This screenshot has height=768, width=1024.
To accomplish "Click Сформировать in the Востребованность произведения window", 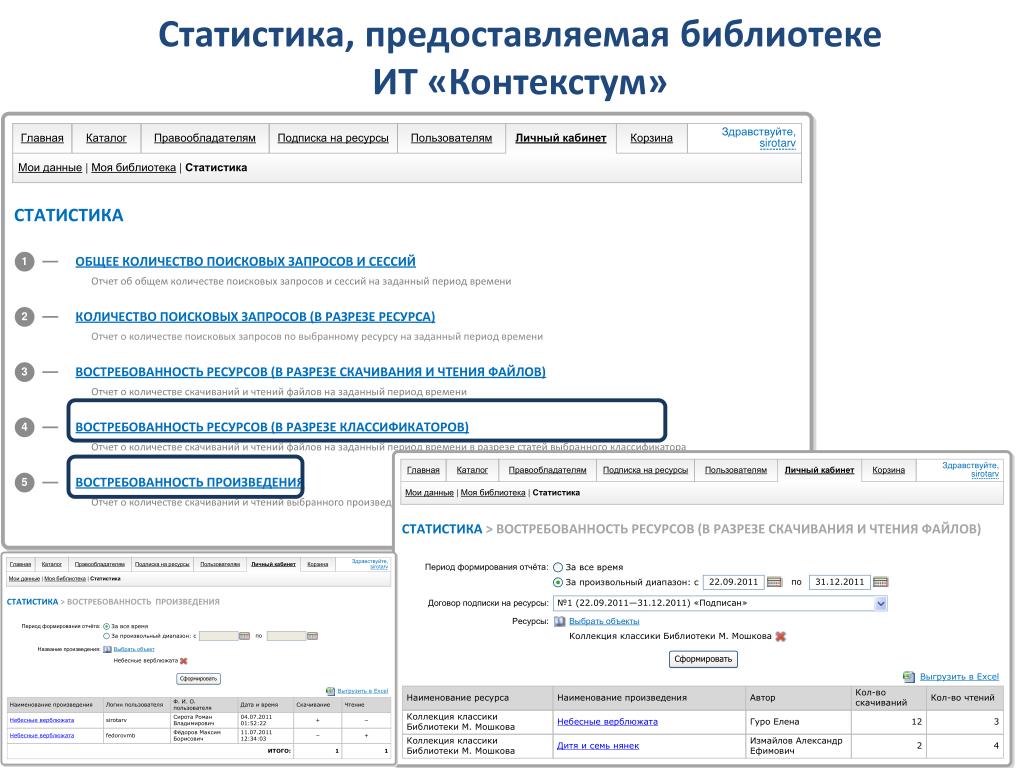I will point(199,679).
